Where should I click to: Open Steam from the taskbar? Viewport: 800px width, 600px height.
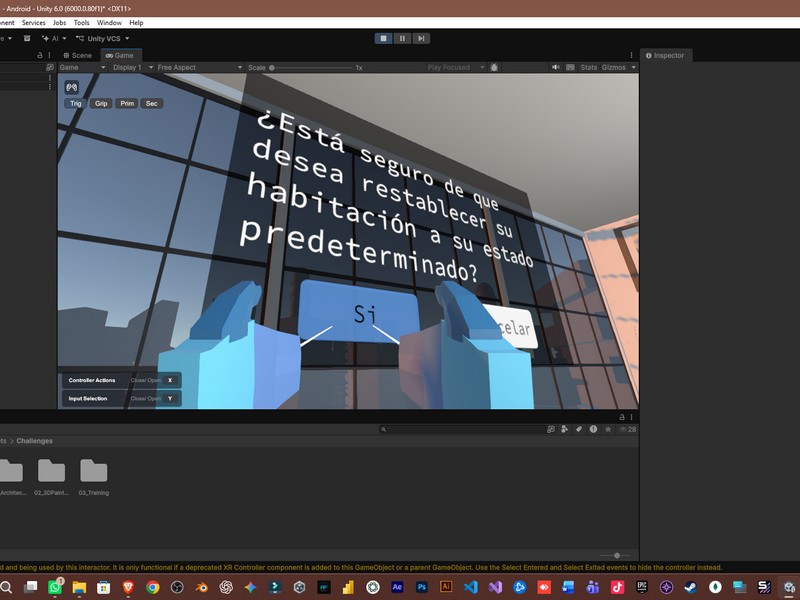[x=691, y=587]
